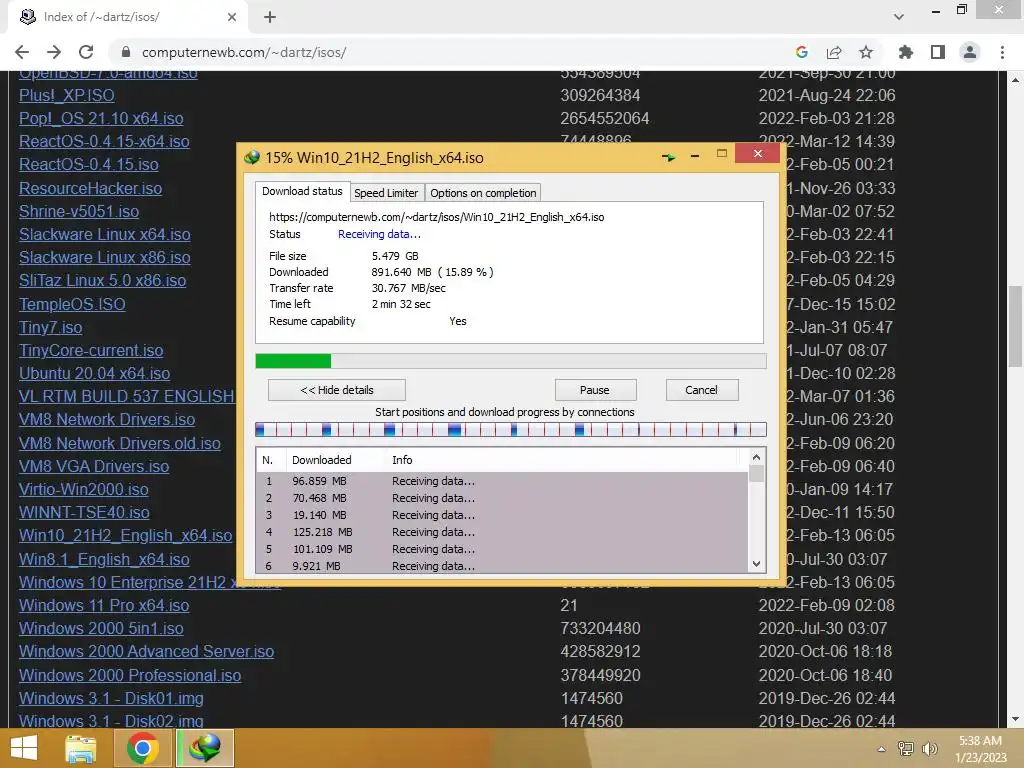
Task: Click the network tray icon
Action: (x=906, y=748)
